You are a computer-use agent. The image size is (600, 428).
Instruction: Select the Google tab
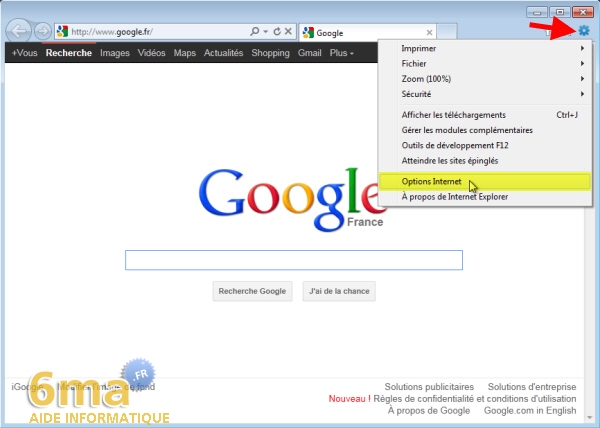click(367, 33)
